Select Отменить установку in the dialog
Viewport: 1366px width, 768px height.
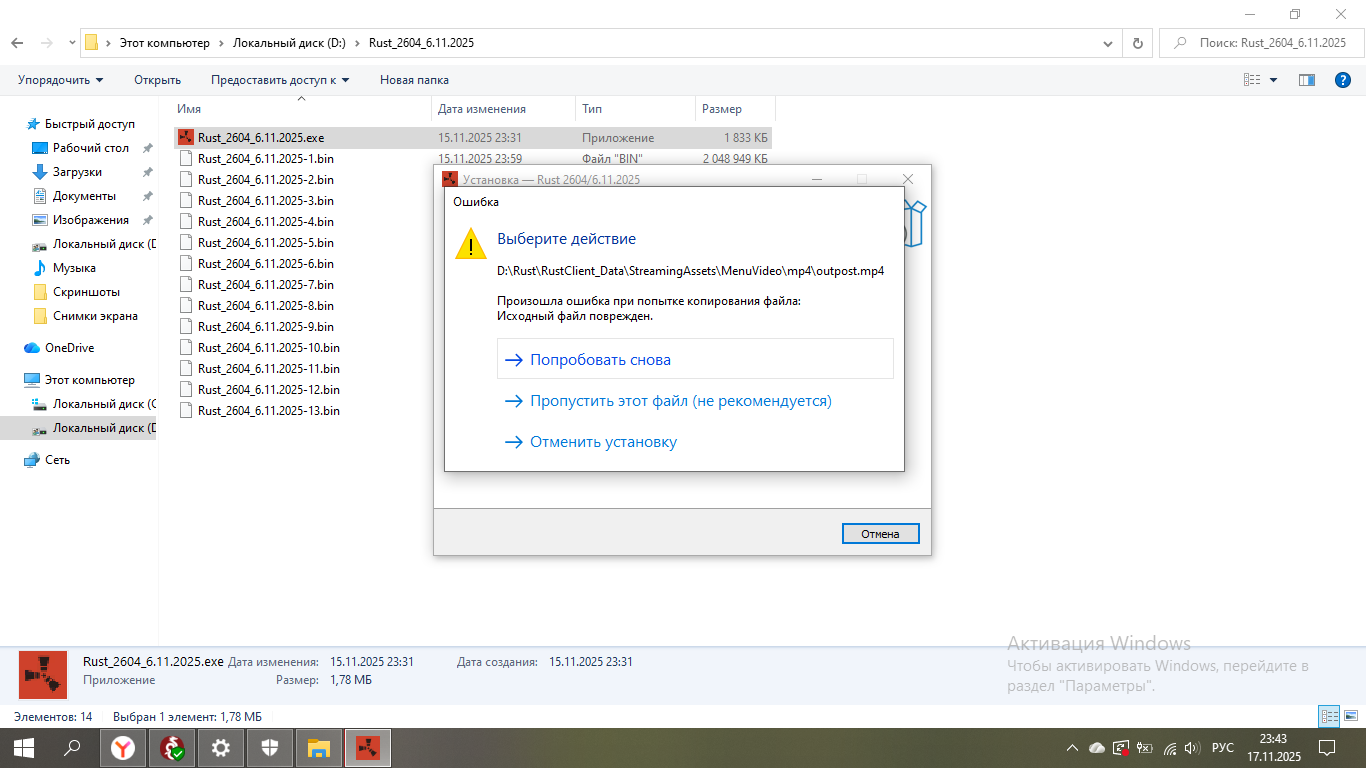pyautogui.click(x=603, y=442)
